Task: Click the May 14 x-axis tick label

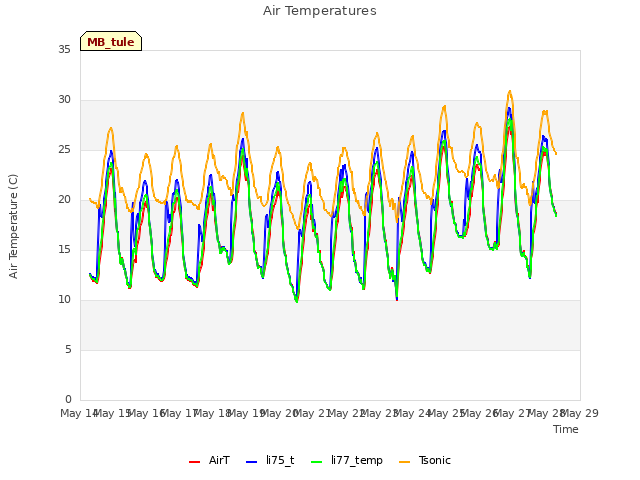Action: click(x=79, y=413)
